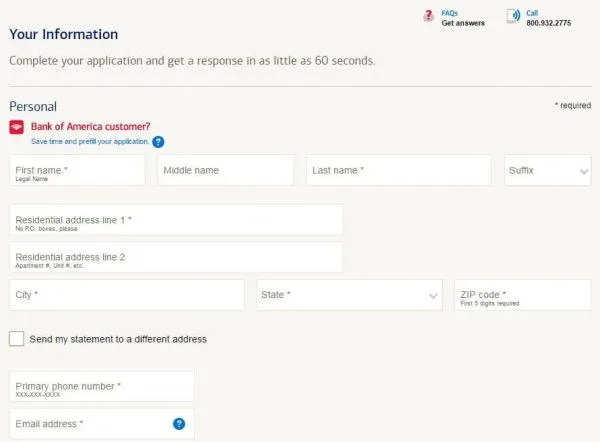Image resolution: width=600 pixels, height=442 pixels.
Task: Click the Bank of America logo icon
Action: [x=16, y=127]
